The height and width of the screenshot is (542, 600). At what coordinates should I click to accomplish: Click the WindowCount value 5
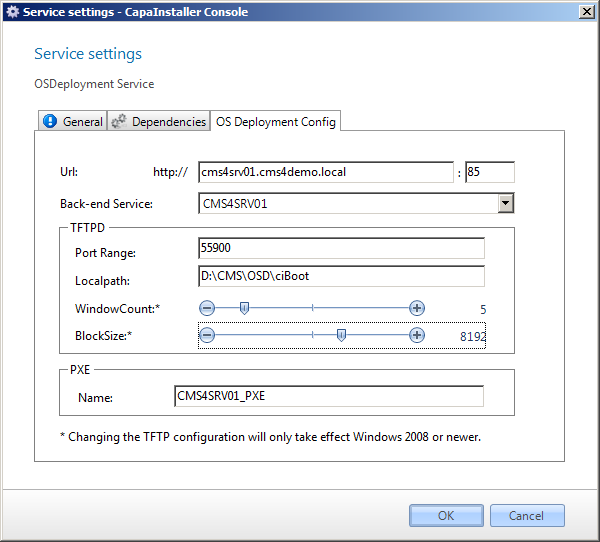(483, 309)
